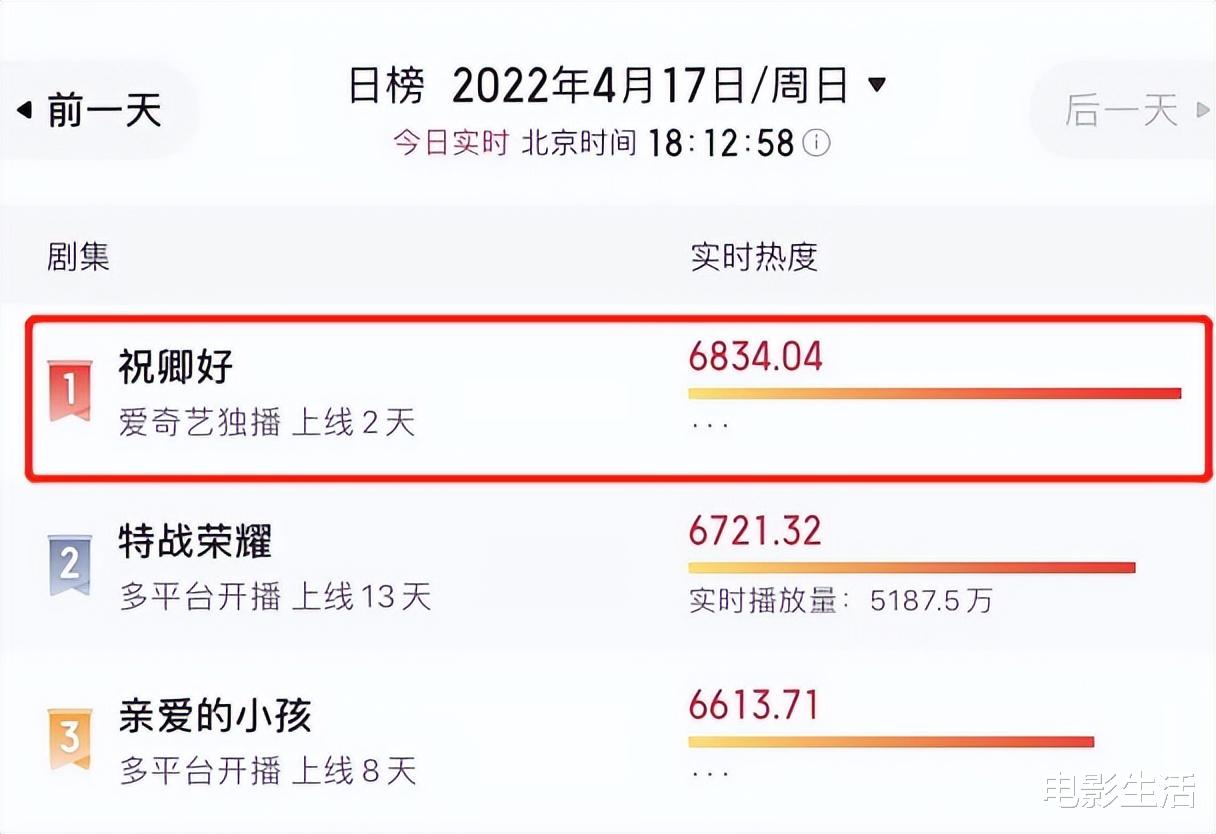Screen dimensions: 1216x834
Task: Click the silver rank 2 ribbon badge
Action: (70, 565)
